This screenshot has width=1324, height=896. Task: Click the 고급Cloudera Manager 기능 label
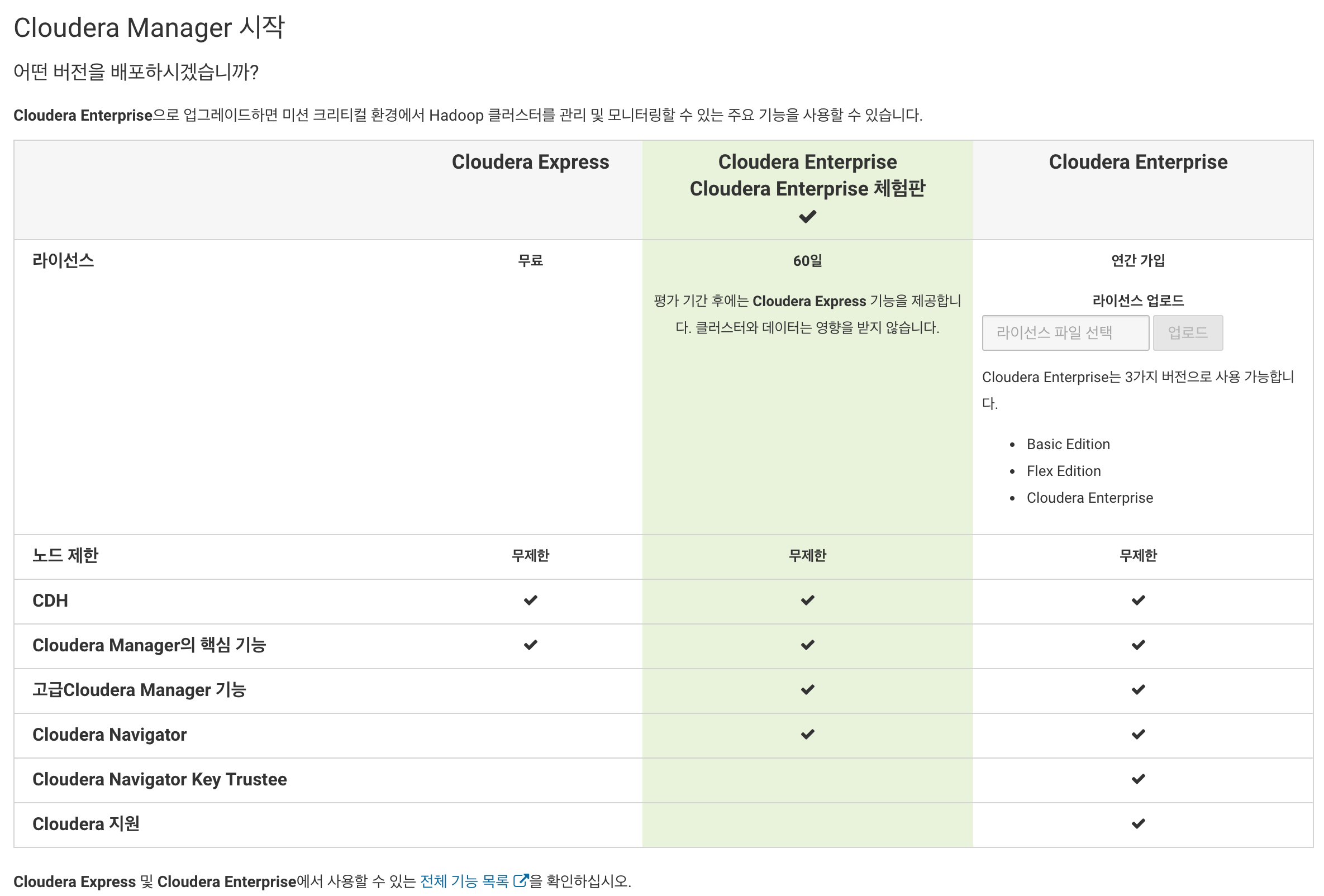pyautogui.click(x=139, y=690)
